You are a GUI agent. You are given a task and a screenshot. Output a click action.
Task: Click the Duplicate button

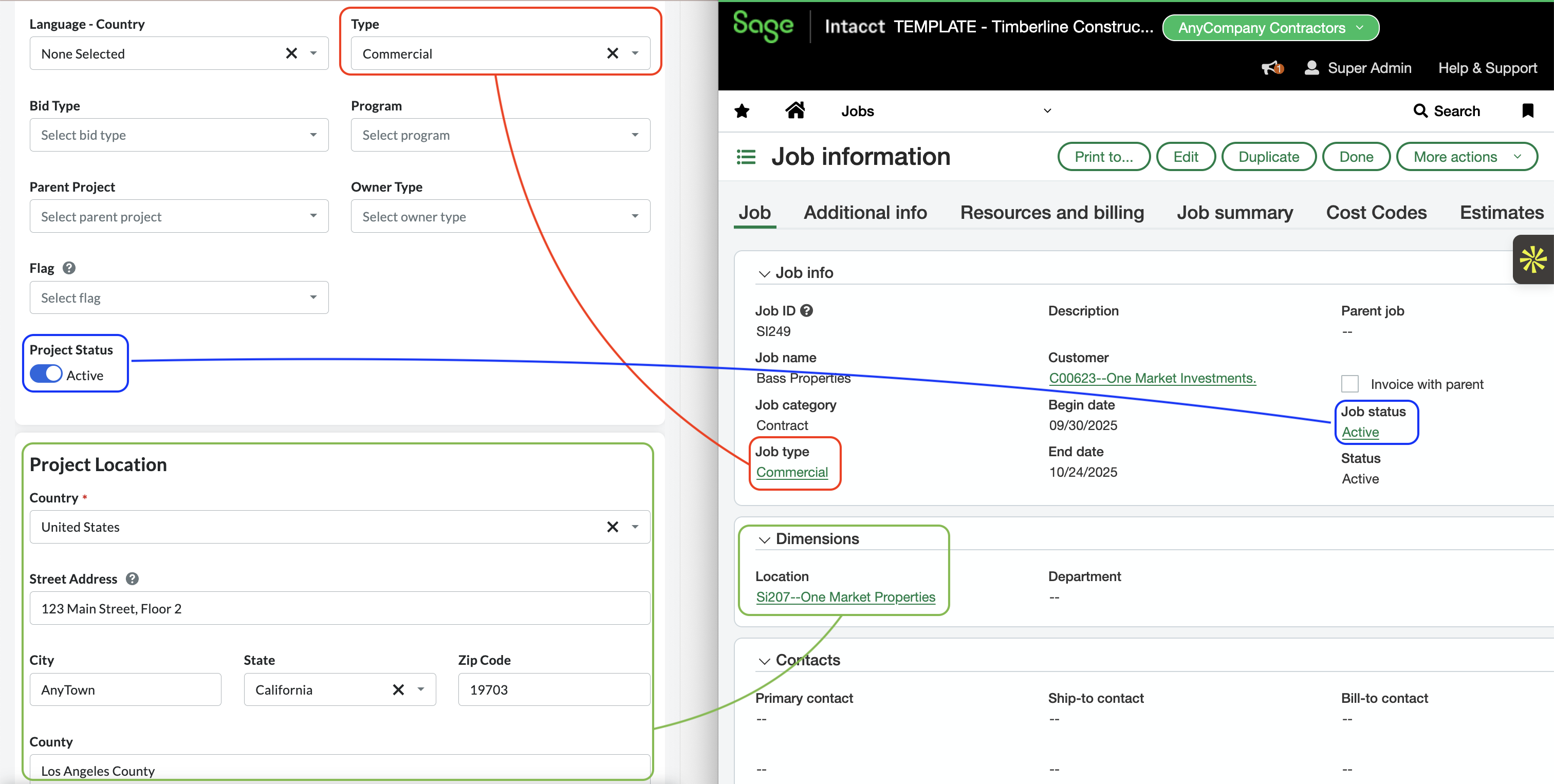tap(1269, 156)
